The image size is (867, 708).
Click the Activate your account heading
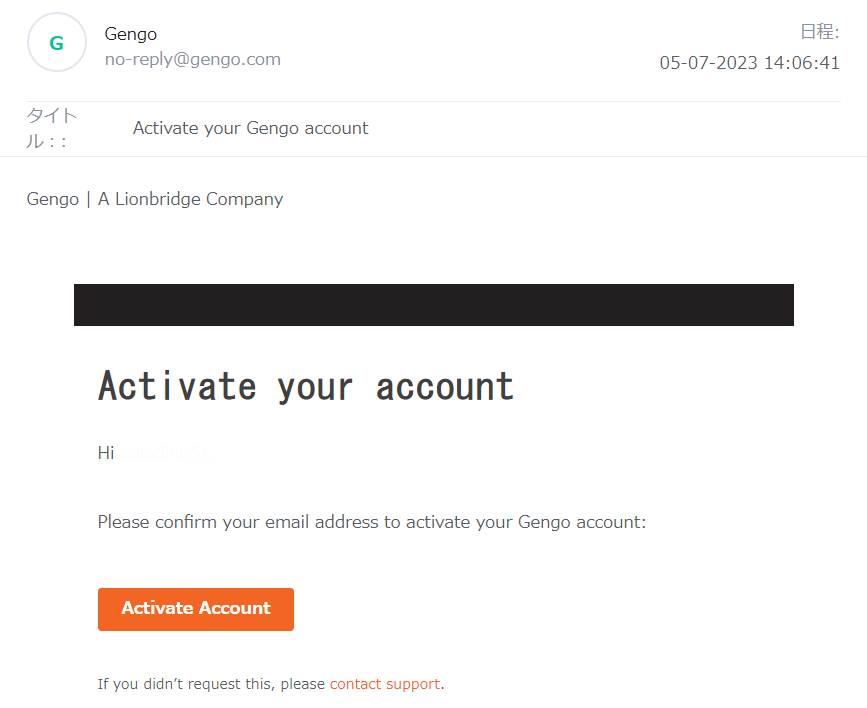[306, 386]
